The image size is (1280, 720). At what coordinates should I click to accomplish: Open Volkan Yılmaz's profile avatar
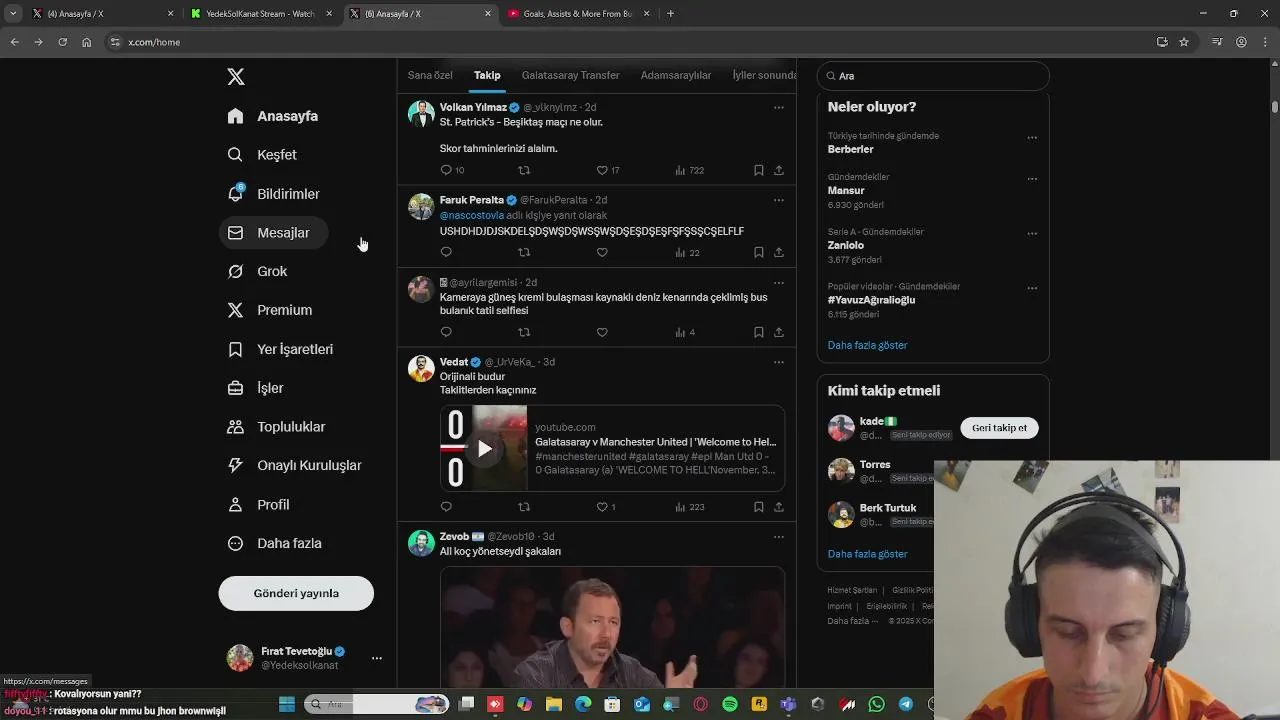(x=421, y=113)
